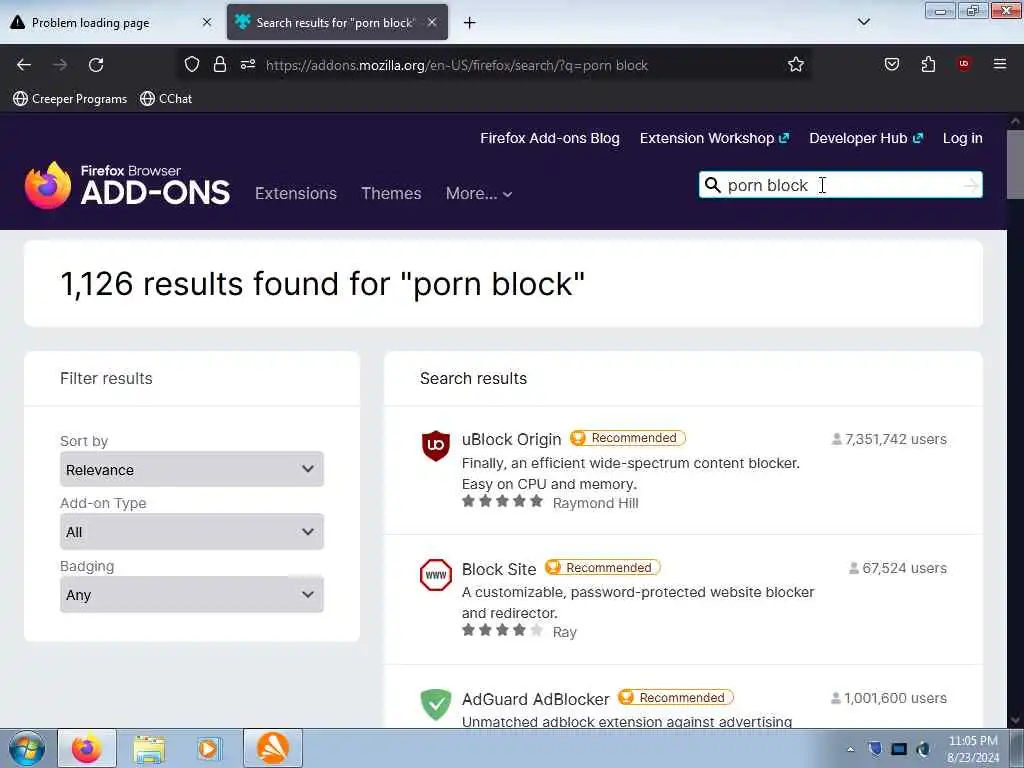
Task: Click the page vertical scrollbar thumb
Action: 1015,163
